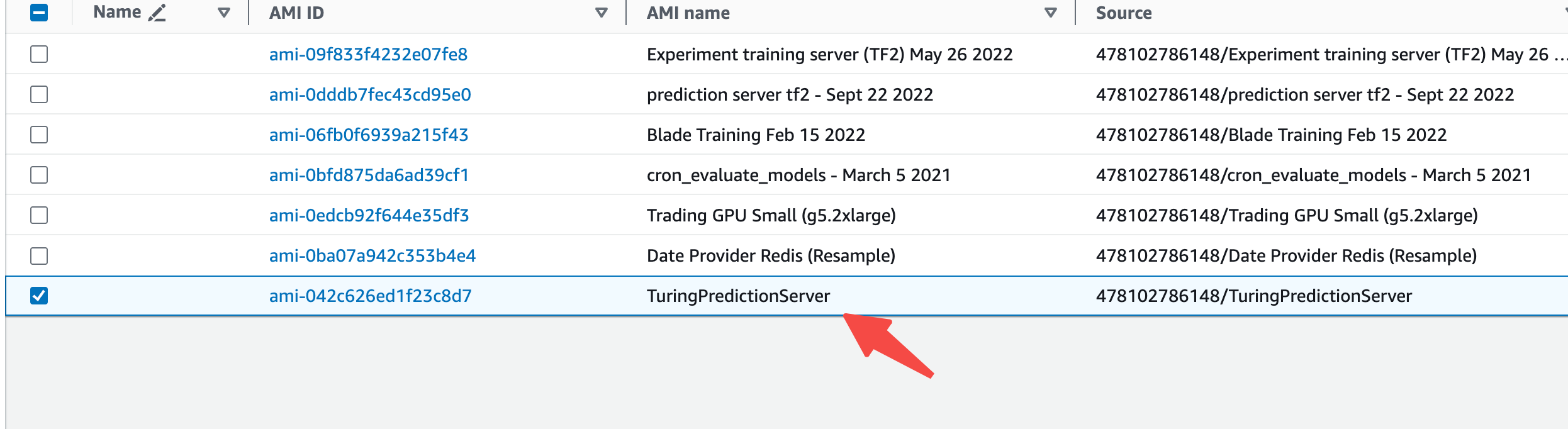
Task: Open AMI ami-0dddb7fec43cd95e0 link
Action: tap(370, 94)
